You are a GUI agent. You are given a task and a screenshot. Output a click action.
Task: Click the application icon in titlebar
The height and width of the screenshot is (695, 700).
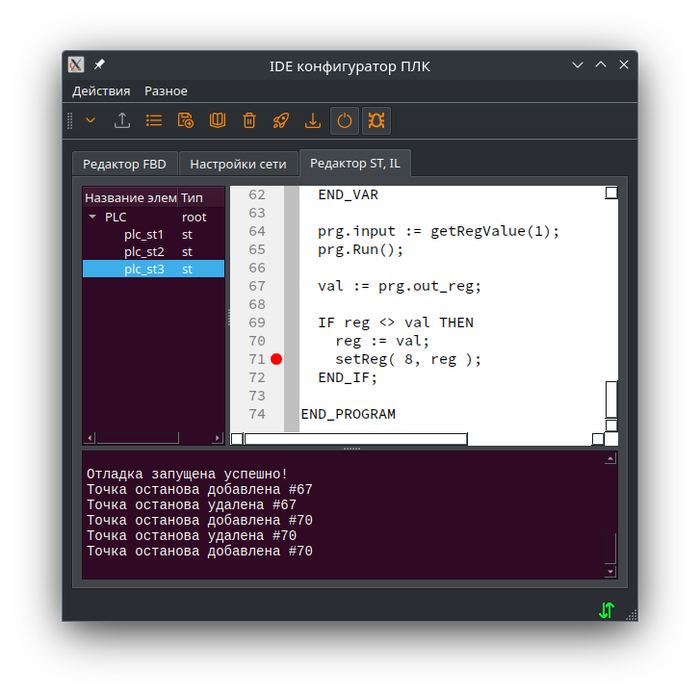pos(76,65)
